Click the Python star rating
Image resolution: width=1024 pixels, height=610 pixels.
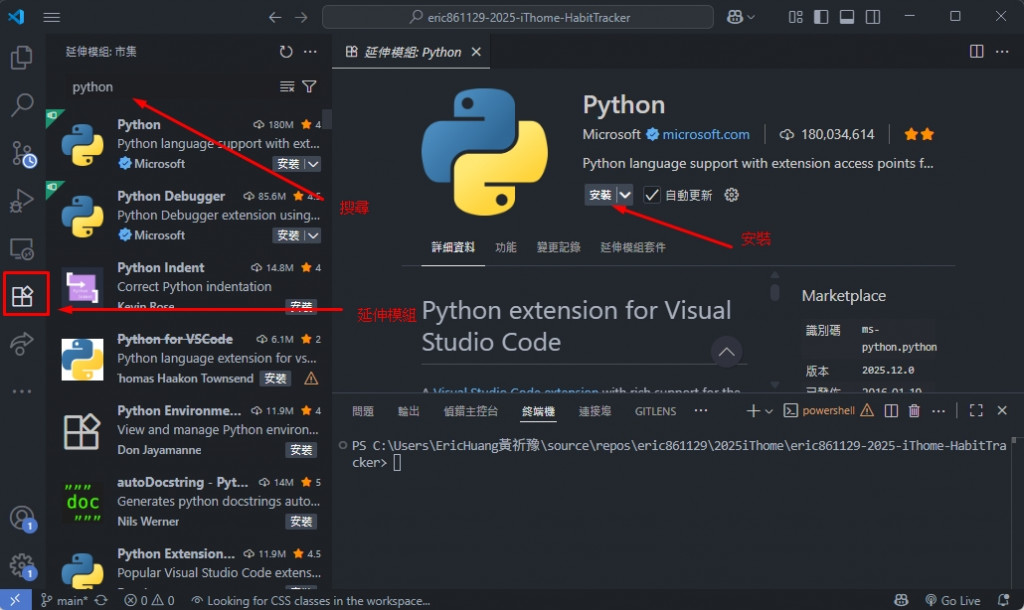(919, 135)
